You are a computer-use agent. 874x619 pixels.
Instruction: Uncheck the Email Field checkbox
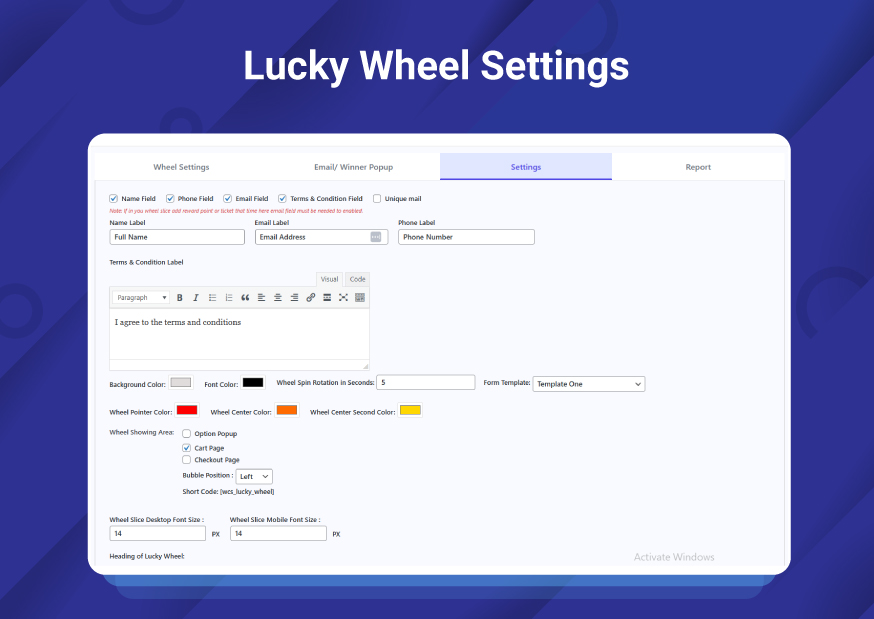pyautogui.click(x=227, y=198)
